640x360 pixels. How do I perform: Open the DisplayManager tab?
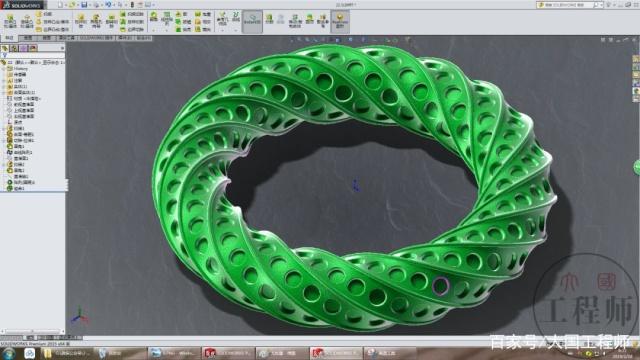[33, 48]
